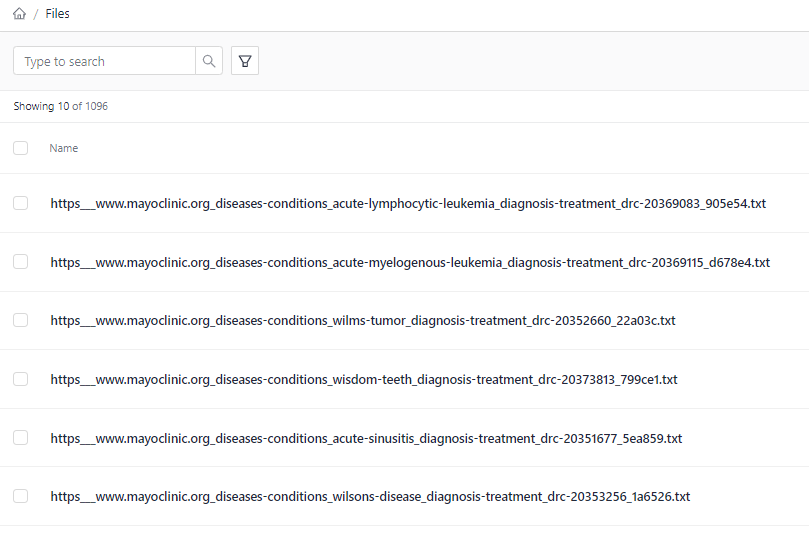Focus the 'Type to search' field

tap(104, 61)
